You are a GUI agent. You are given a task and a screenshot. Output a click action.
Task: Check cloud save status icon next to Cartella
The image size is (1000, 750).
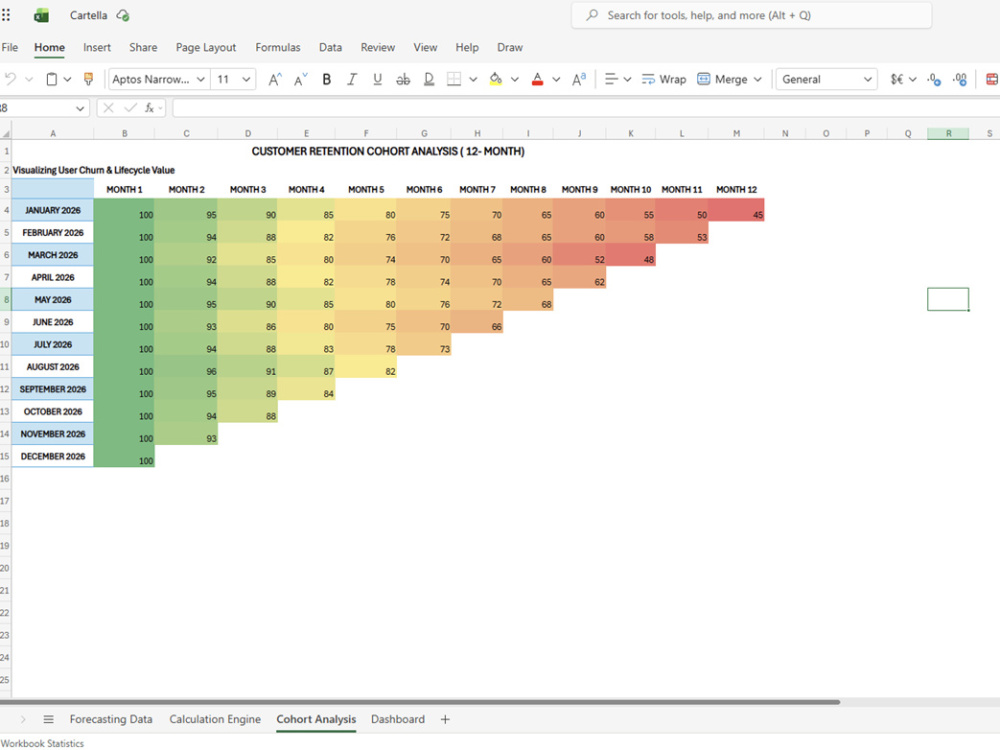(x=123, y=15)
